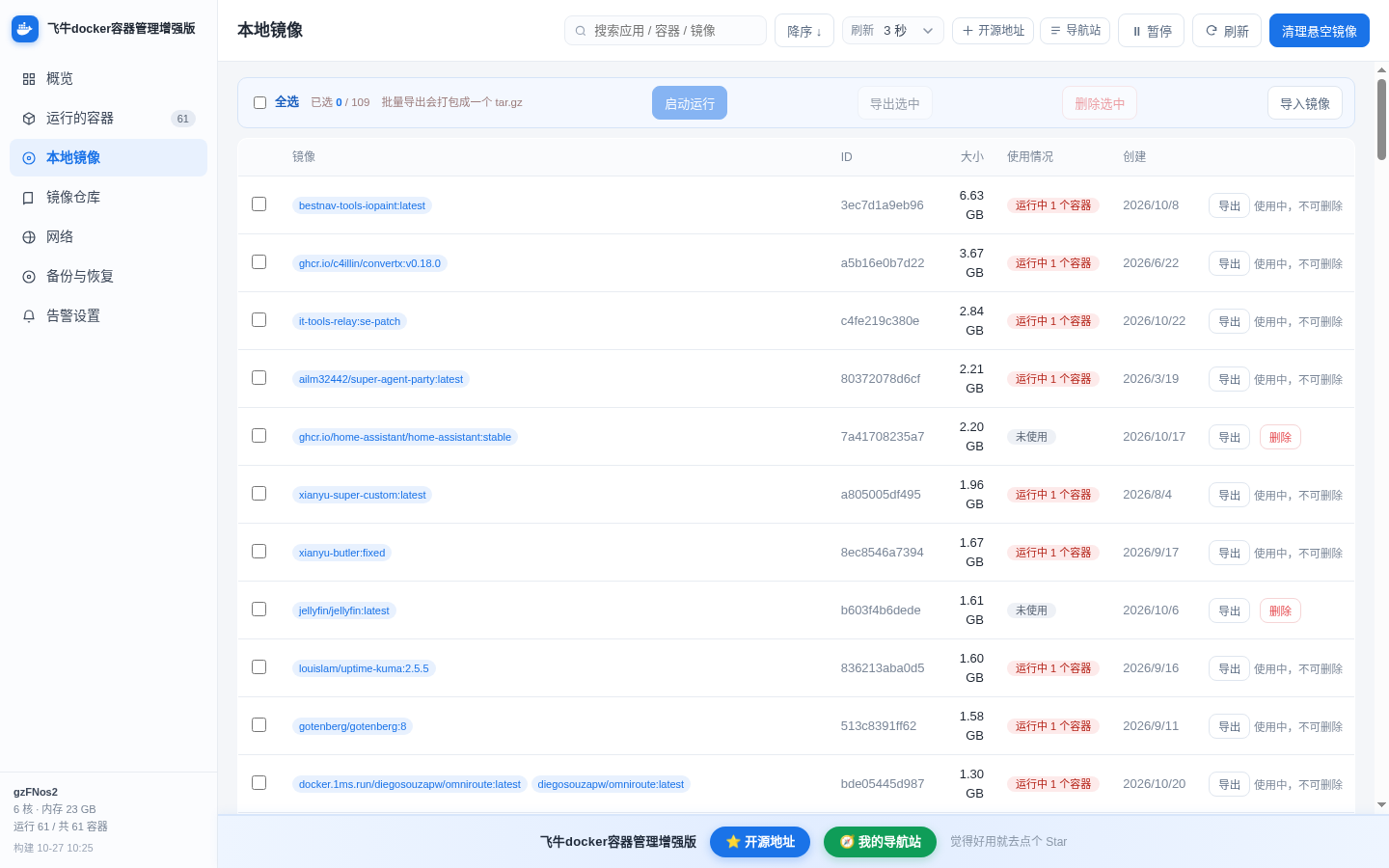Click the refresh arrow icon beside 刷新

pos(1212,31)
